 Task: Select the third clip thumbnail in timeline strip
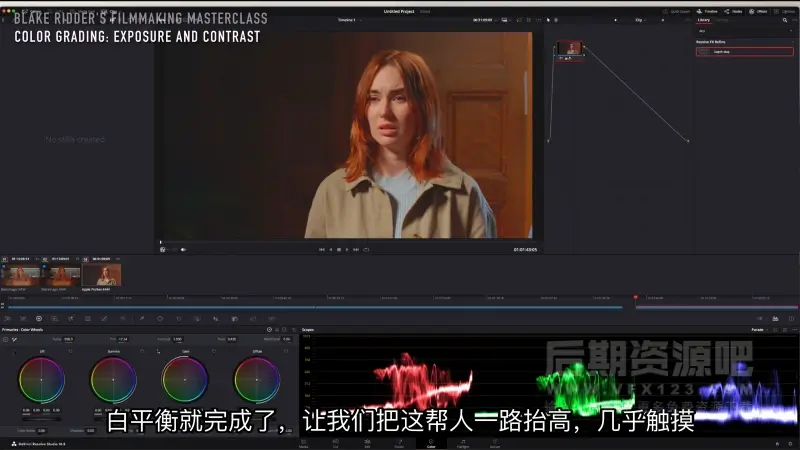tap(101, 274)
